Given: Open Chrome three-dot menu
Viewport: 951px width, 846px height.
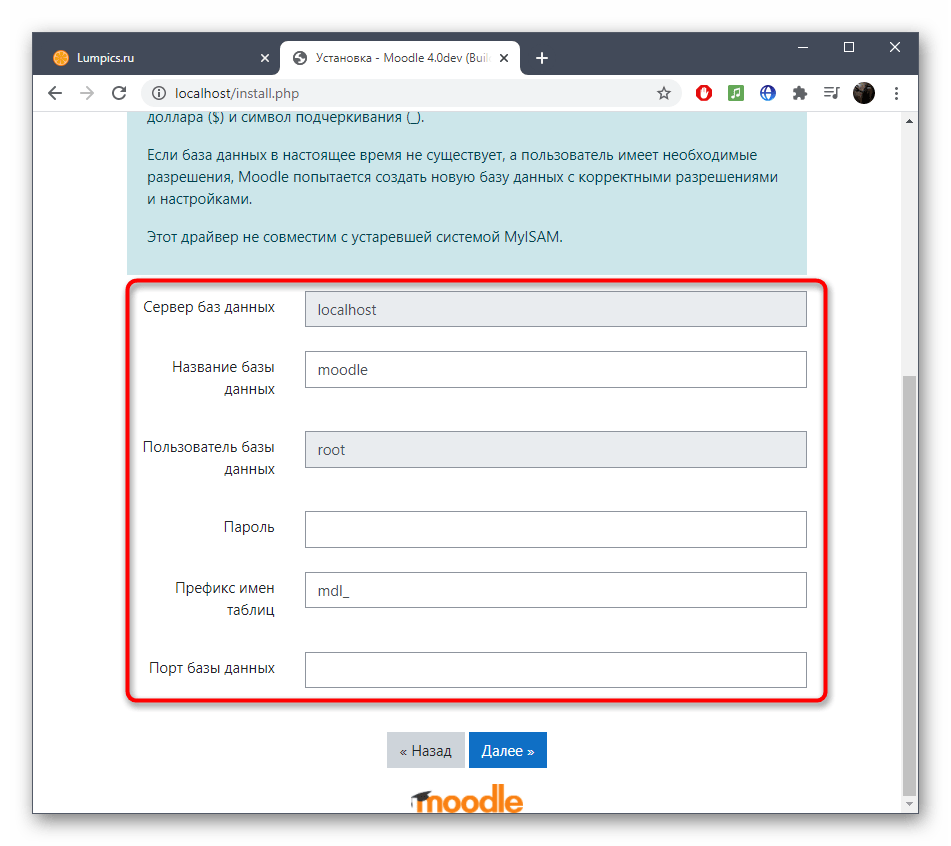Looking at the screenshot, I should point(895,93).
